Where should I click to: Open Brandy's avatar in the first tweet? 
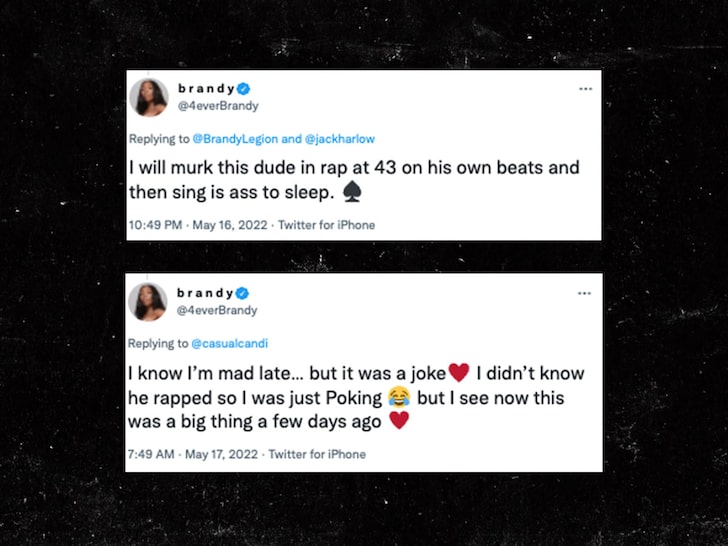point(149,98)
